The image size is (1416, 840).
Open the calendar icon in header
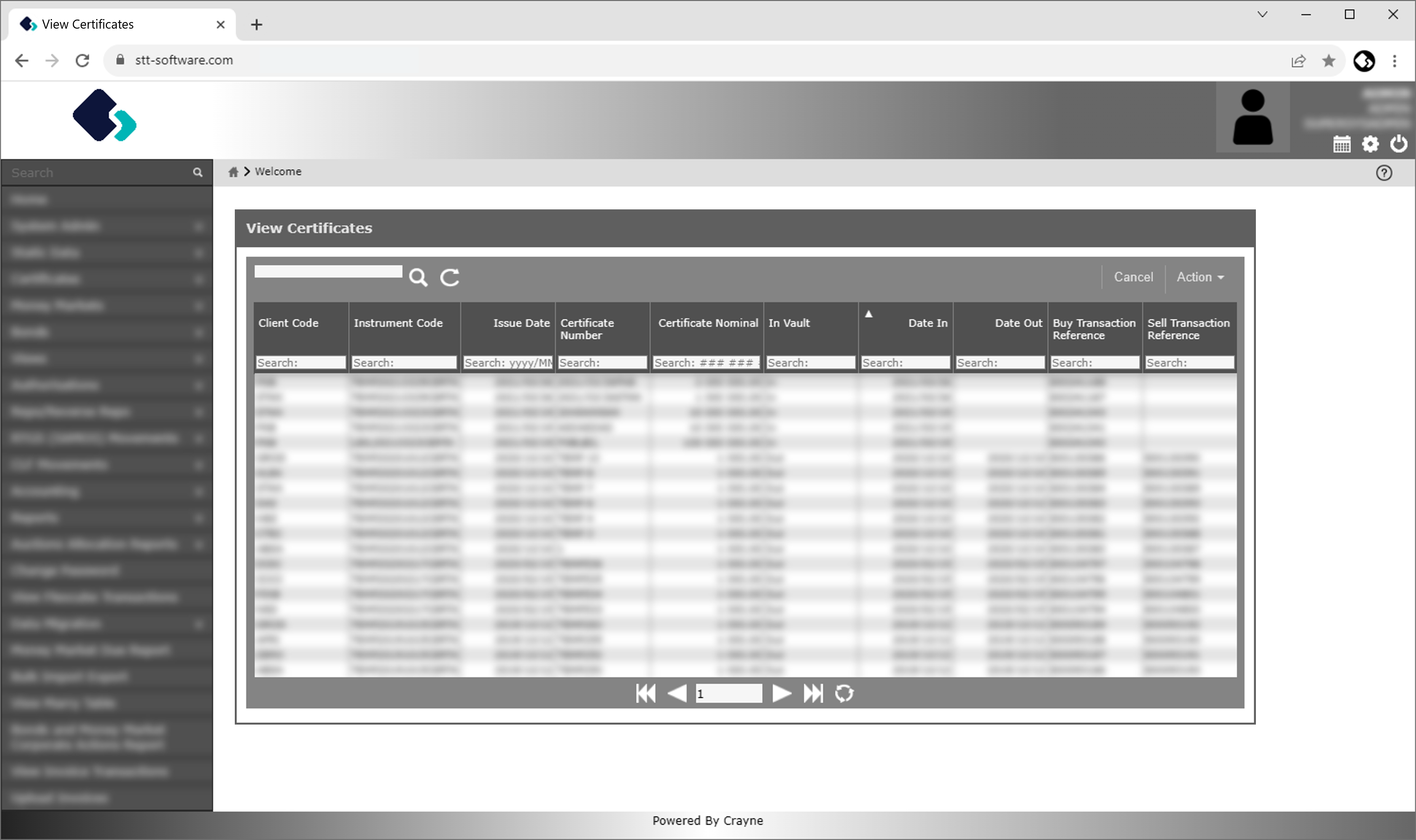[1341, 144]
